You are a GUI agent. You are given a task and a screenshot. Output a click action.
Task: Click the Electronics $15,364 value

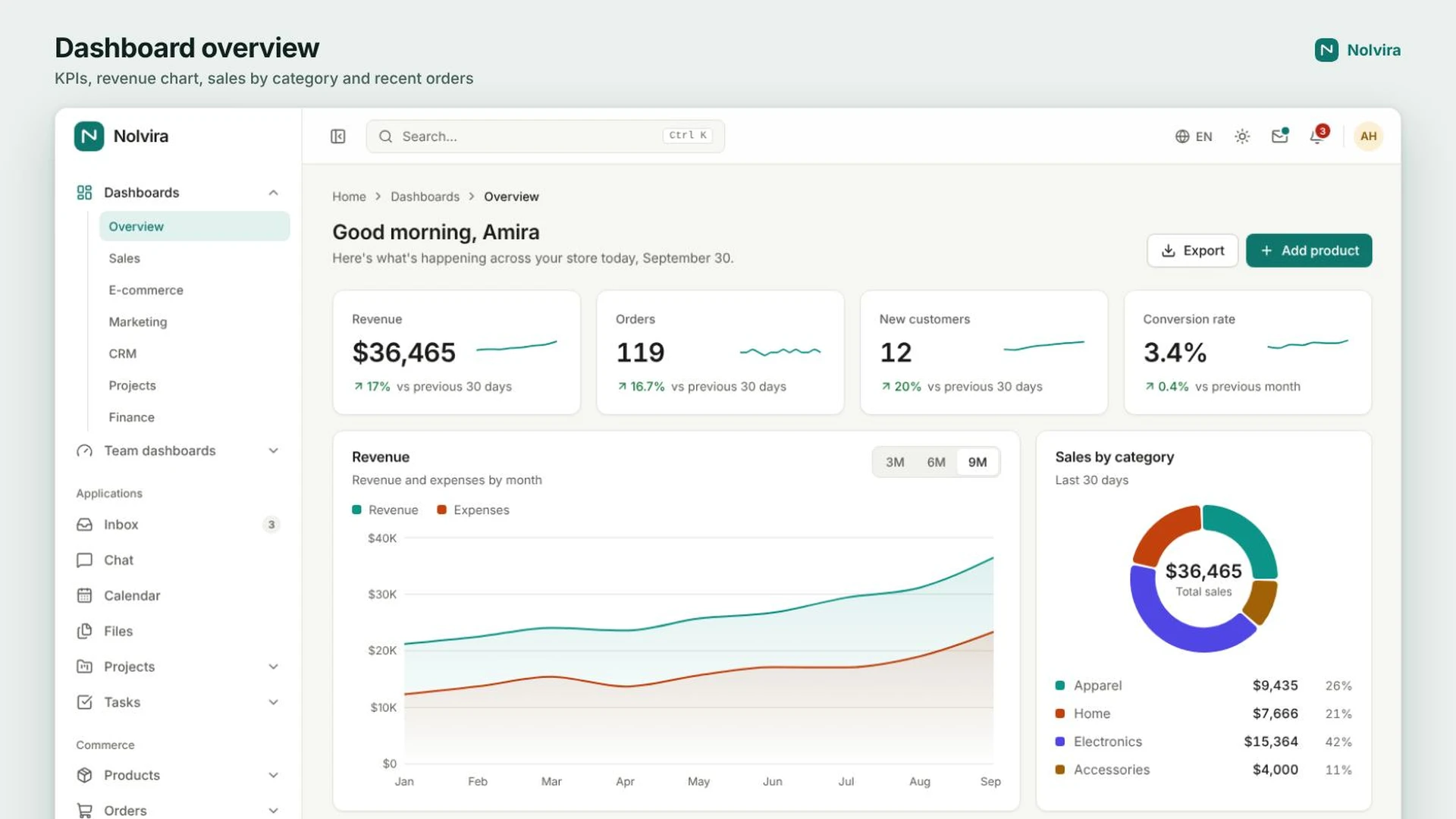(1271, 742)
